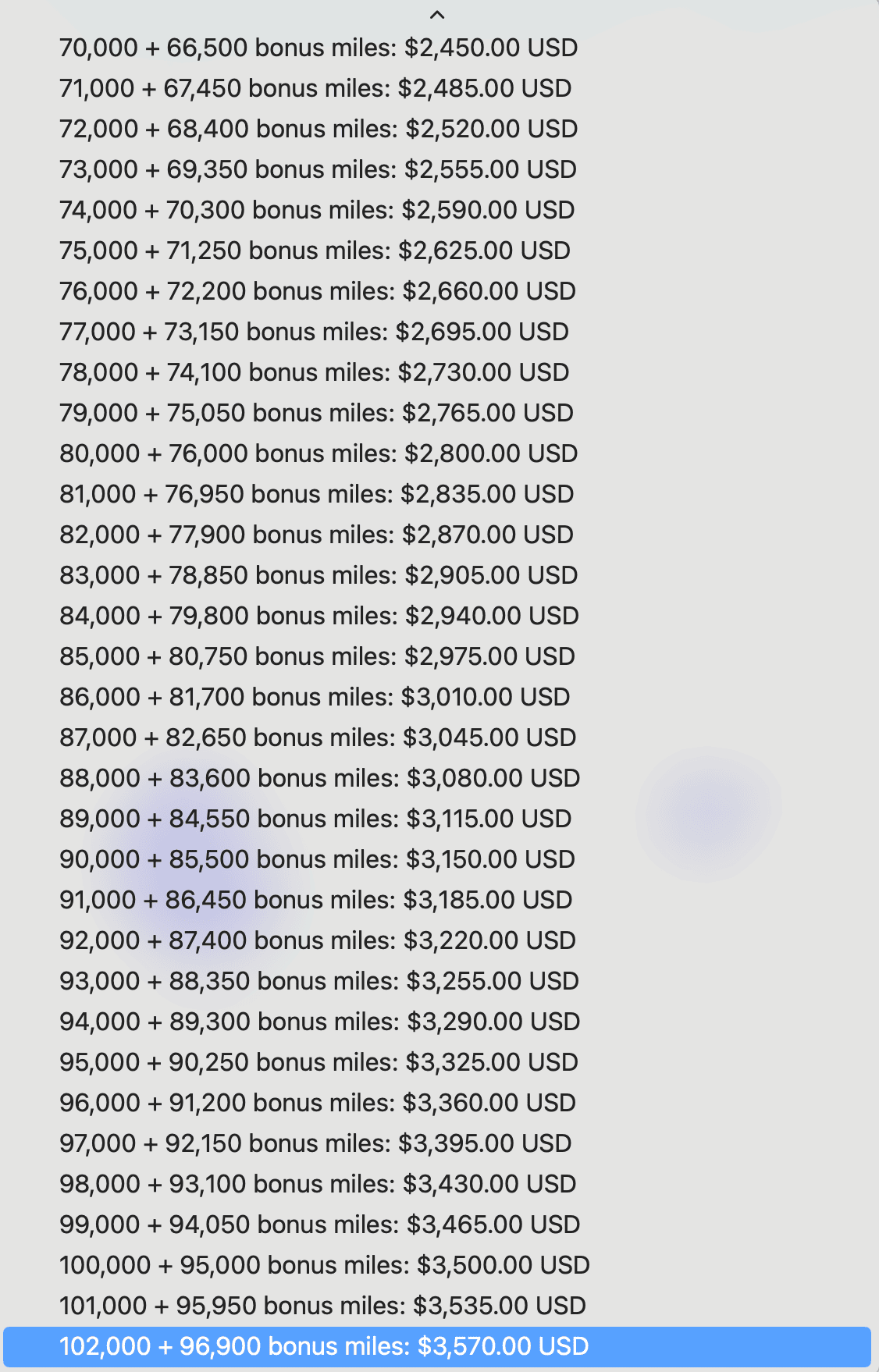Select 96,000 + 91,200 bonus miles entry
879x1372 pixels.
pyautogui.click(x=437, y=1103)
